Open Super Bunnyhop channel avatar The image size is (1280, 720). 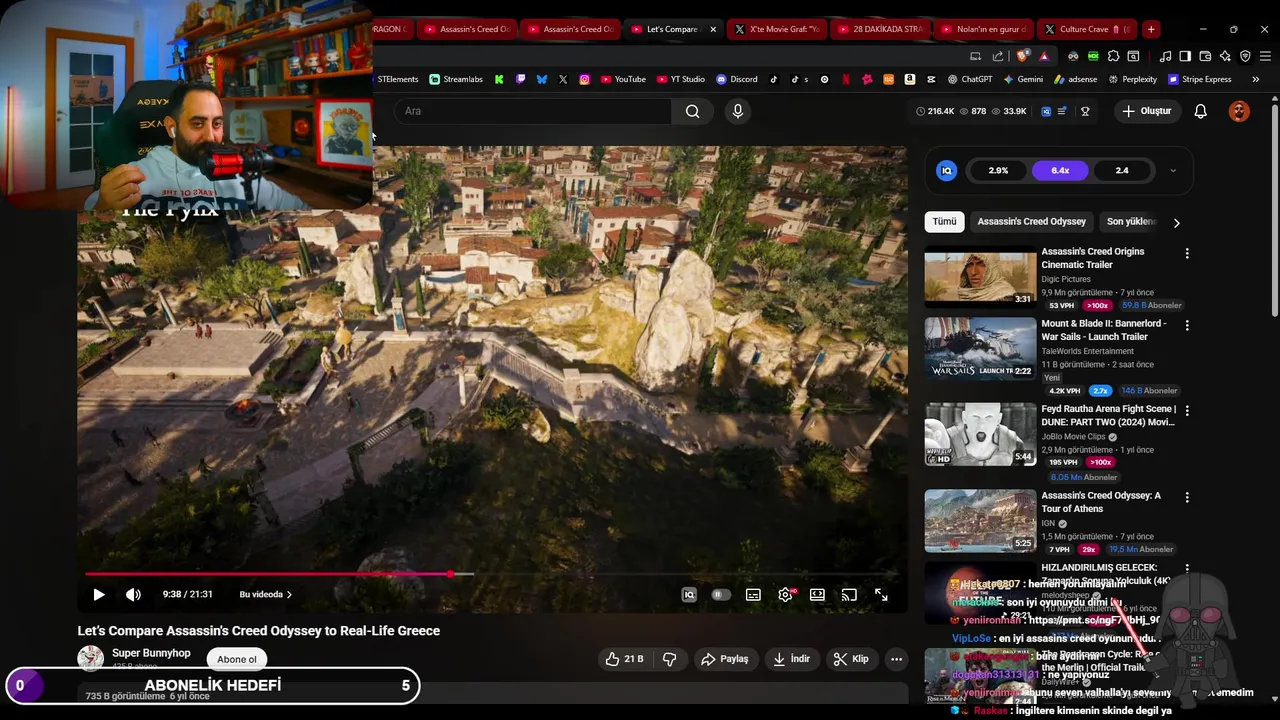(x=91, y=658)
